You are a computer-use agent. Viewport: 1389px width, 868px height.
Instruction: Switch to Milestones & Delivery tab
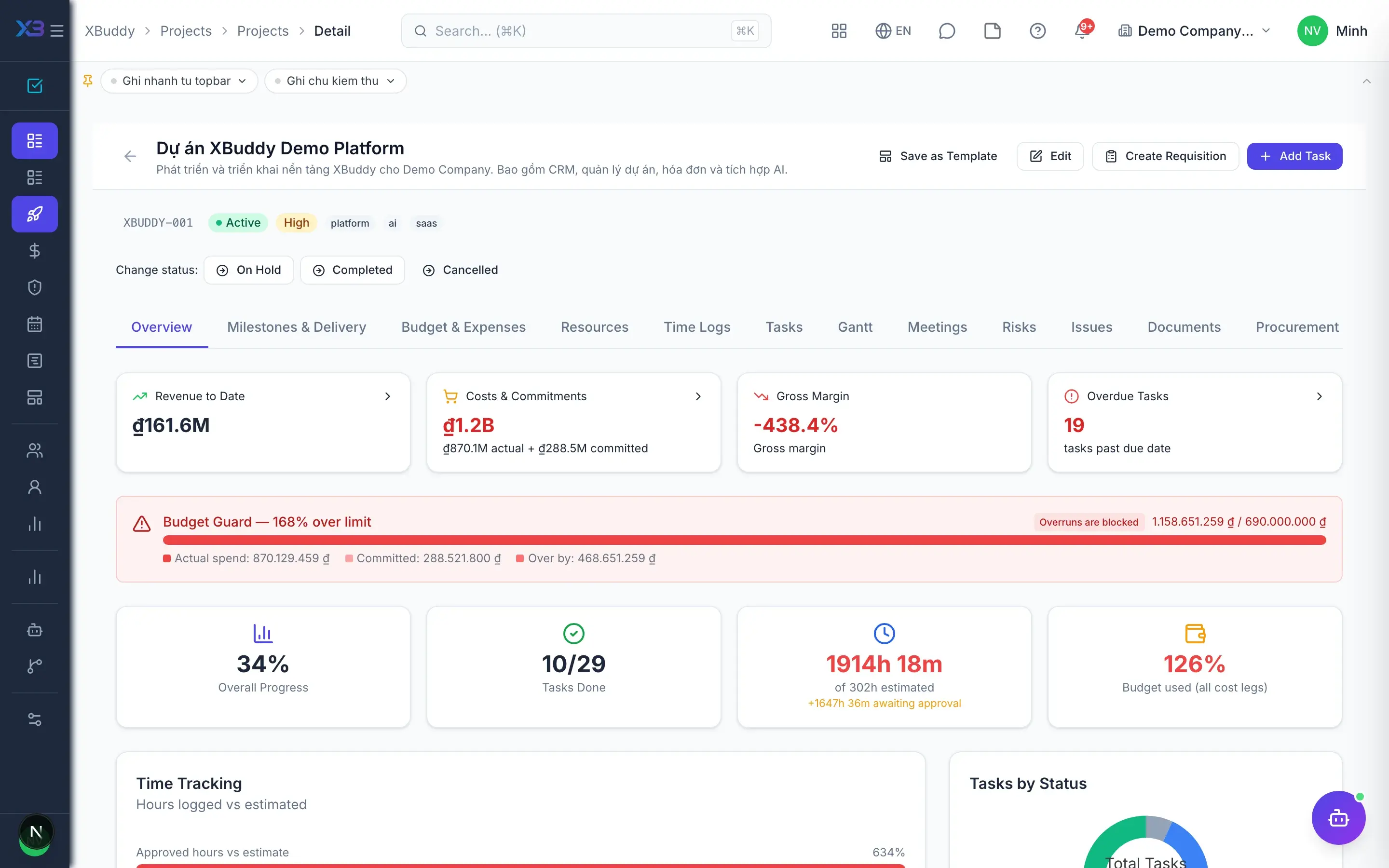coord(296,327)
